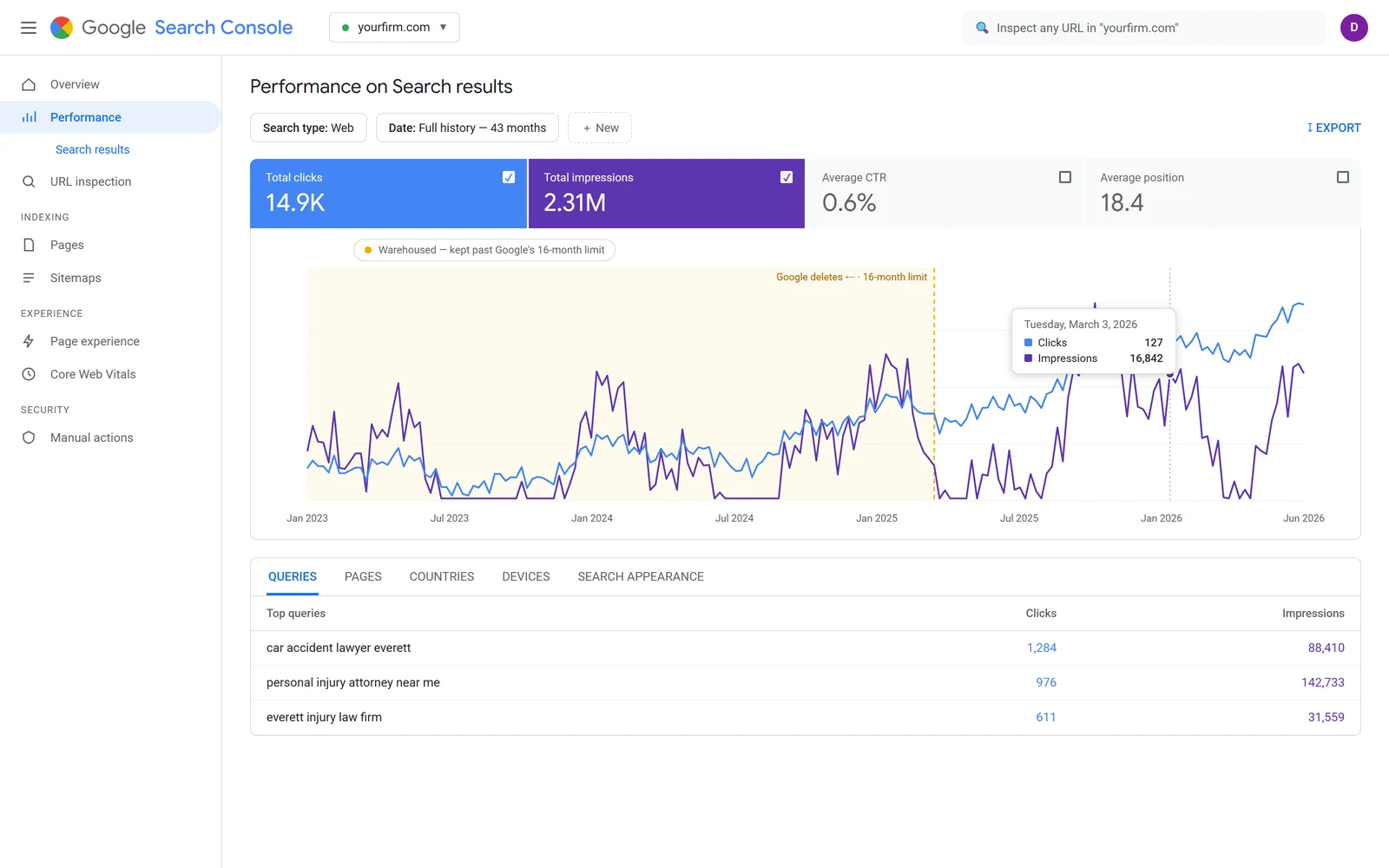Click the plus icon on New filter
1389x868 pixels.
click(587, 128)
